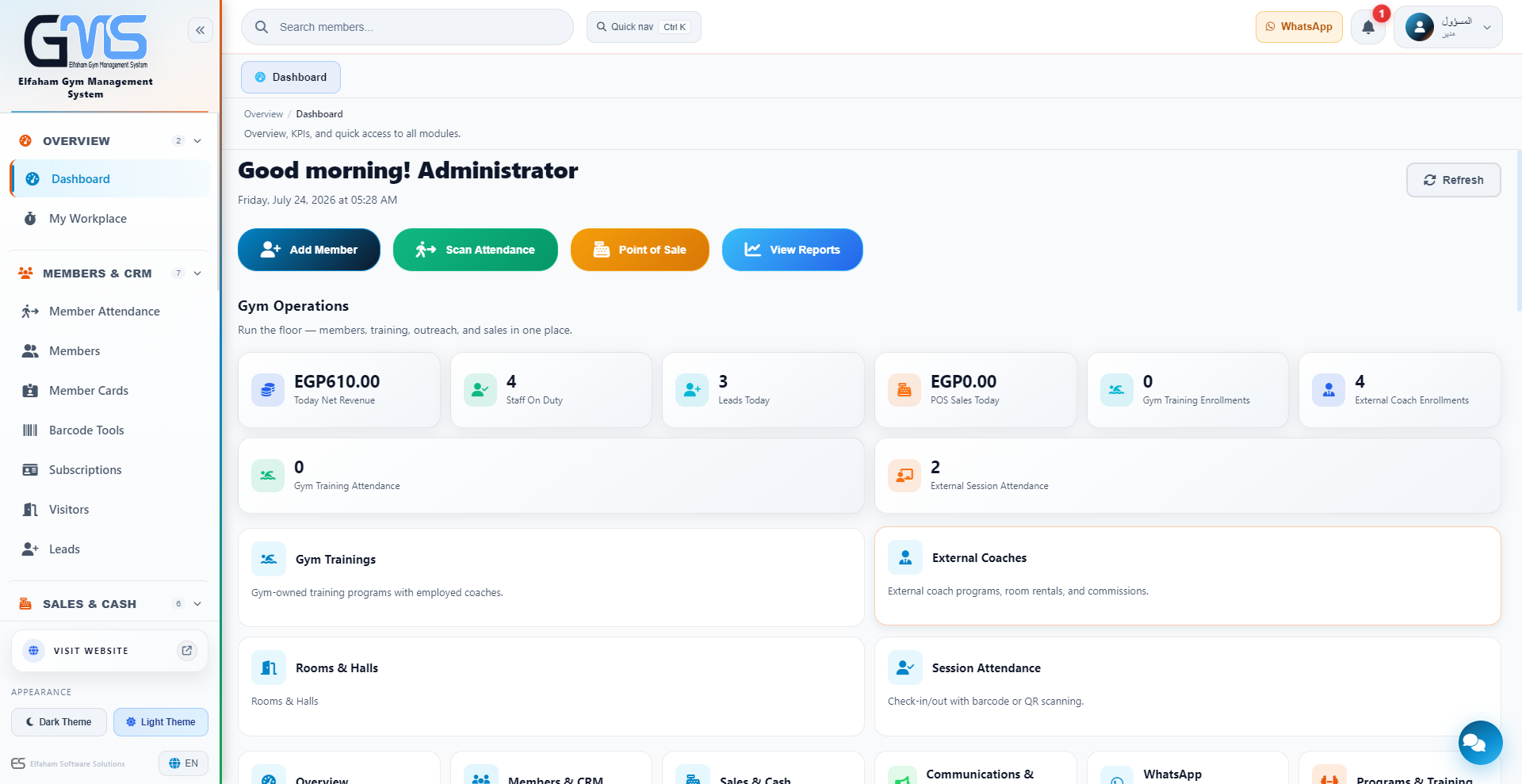Open the Rooms & Halls card
This screenshot has width=1522, height=784.
coord(551,686)
